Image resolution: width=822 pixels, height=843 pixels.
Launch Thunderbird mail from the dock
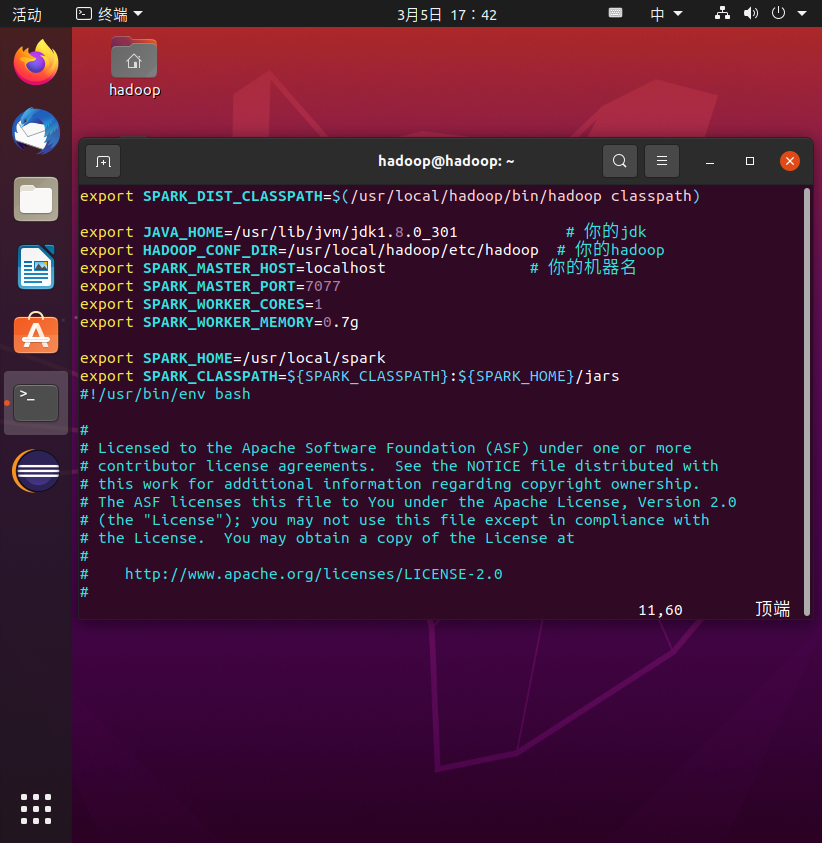[36, 131]
